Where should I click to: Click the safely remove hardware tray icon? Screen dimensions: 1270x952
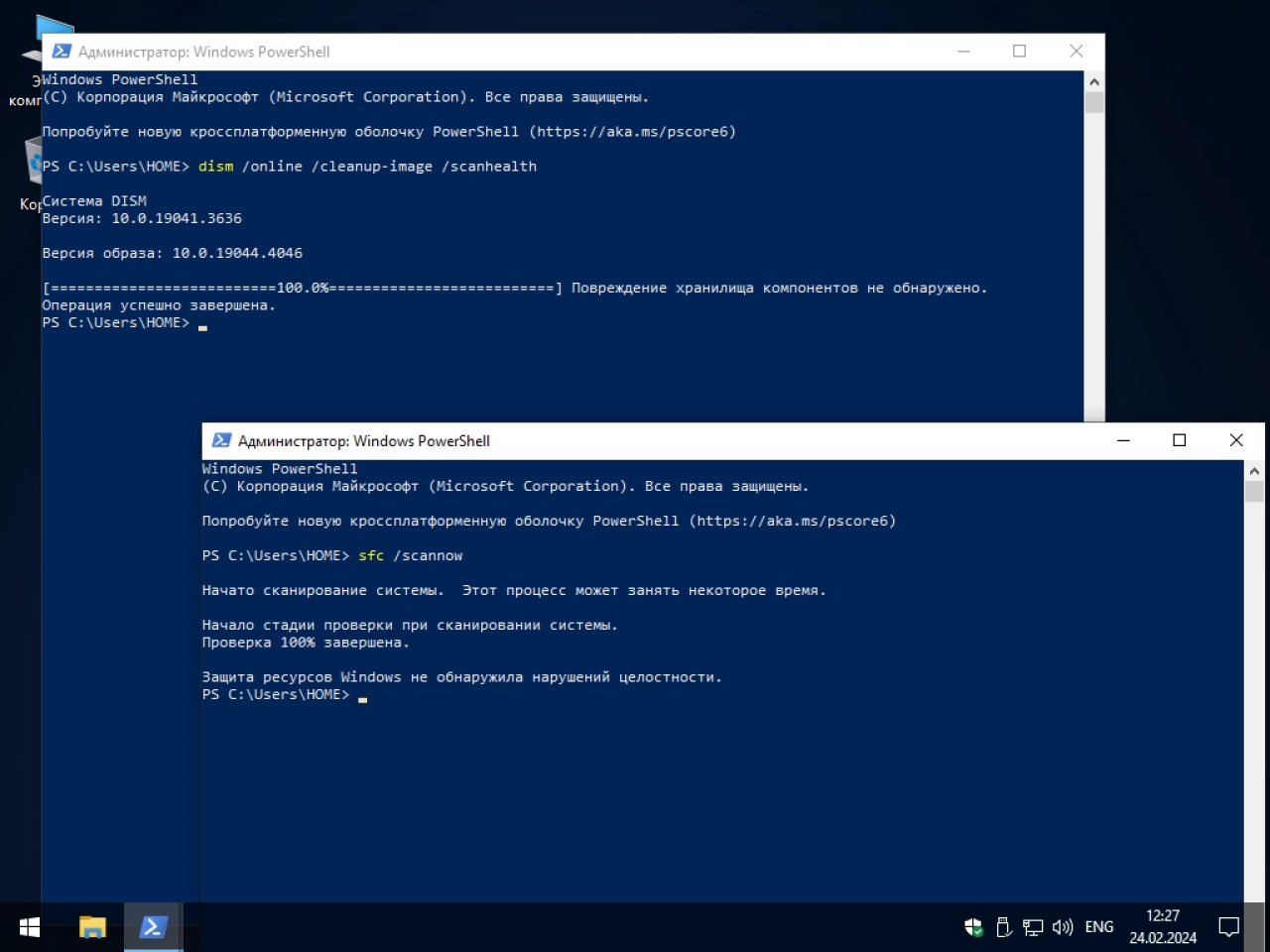1003,927
